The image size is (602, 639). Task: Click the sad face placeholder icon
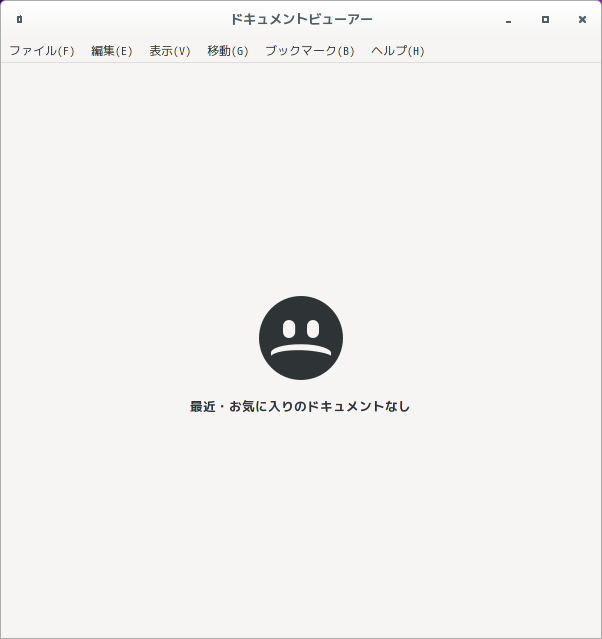pos(301,338)
